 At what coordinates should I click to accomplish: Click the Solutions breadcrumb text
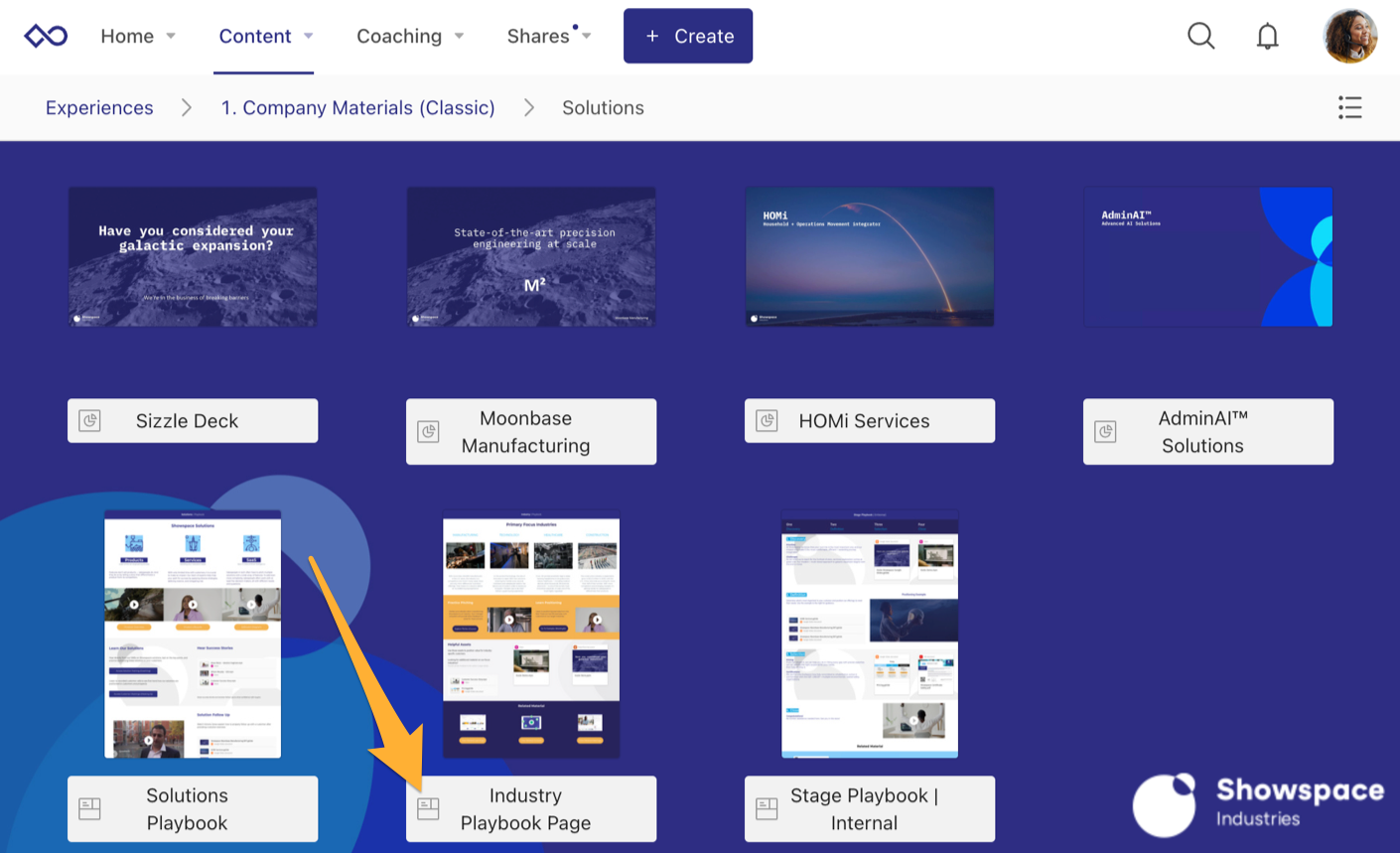tap(603, 107)
